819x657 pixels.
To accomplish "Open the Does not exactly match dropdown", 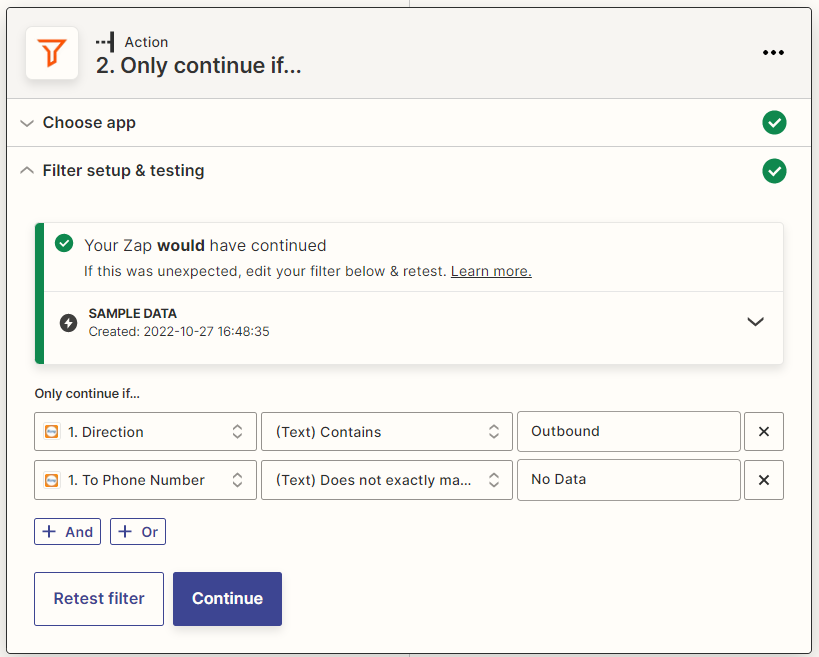I will tap(386, 480).
